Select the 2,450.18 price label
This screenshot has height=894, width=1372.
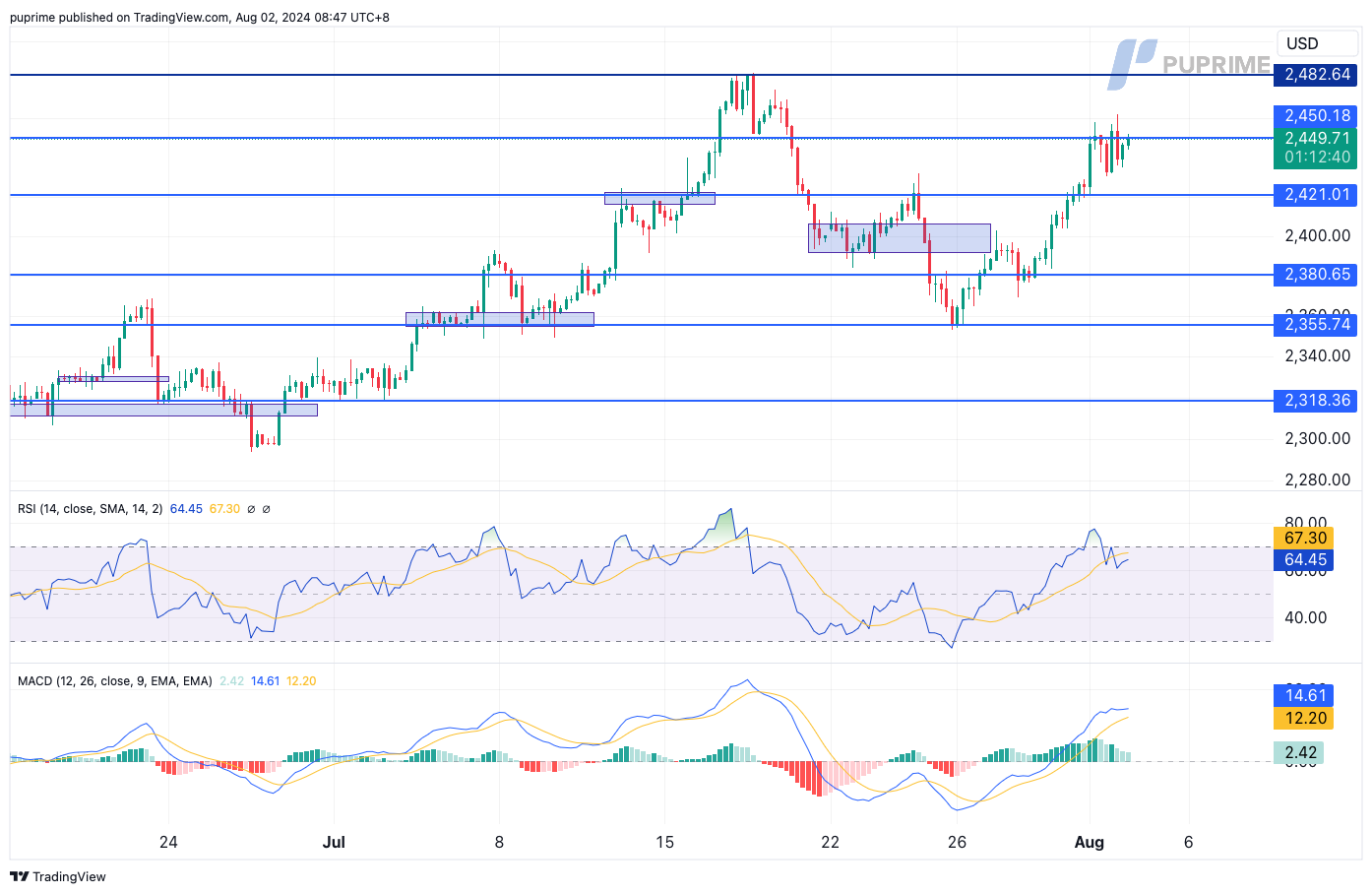pyautogui.click(x=1315, y=116)
